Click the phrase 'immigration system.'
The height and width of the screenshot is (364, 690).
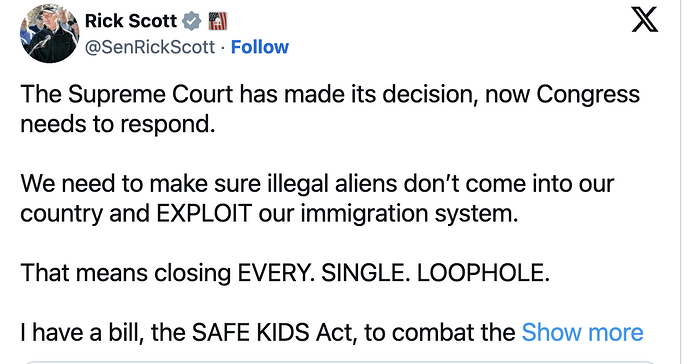pyautogui.click(x=409, y=214)
